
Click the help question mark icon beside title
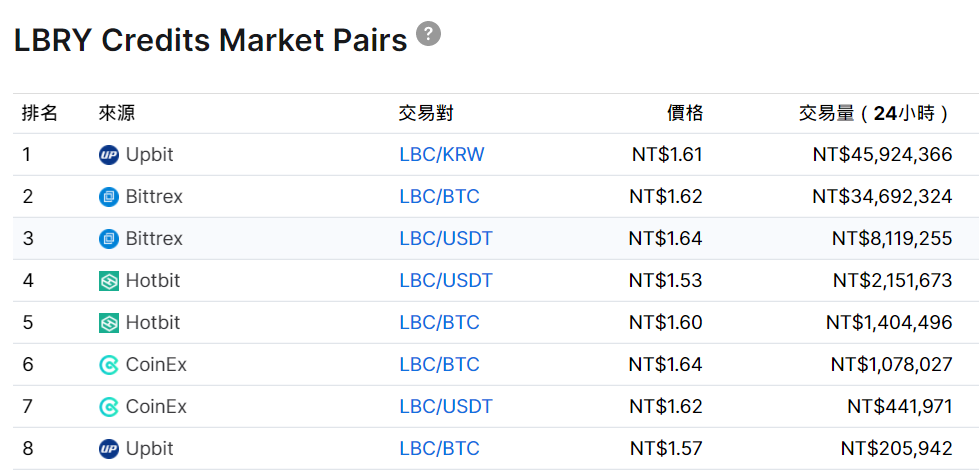pyautogui.click(x=429, y=33)
